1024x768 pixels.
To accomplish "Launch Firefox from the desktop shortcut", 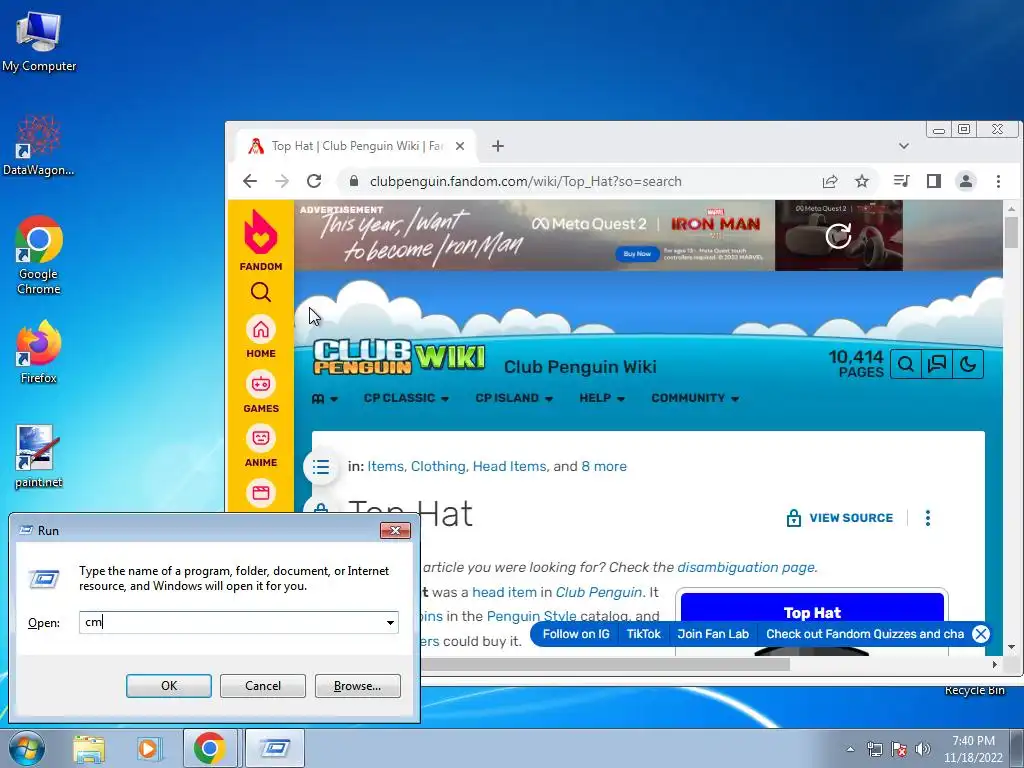I will tap(39, 352).
